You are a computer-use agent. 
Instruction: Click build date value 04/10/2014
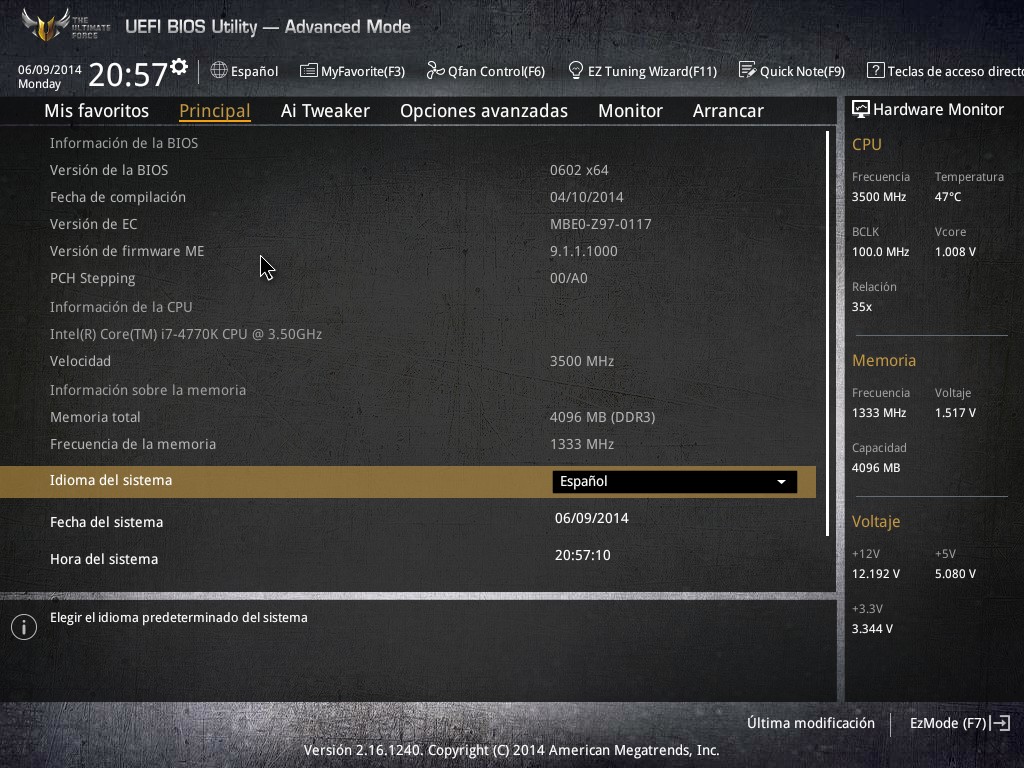[x=586, y=197]
